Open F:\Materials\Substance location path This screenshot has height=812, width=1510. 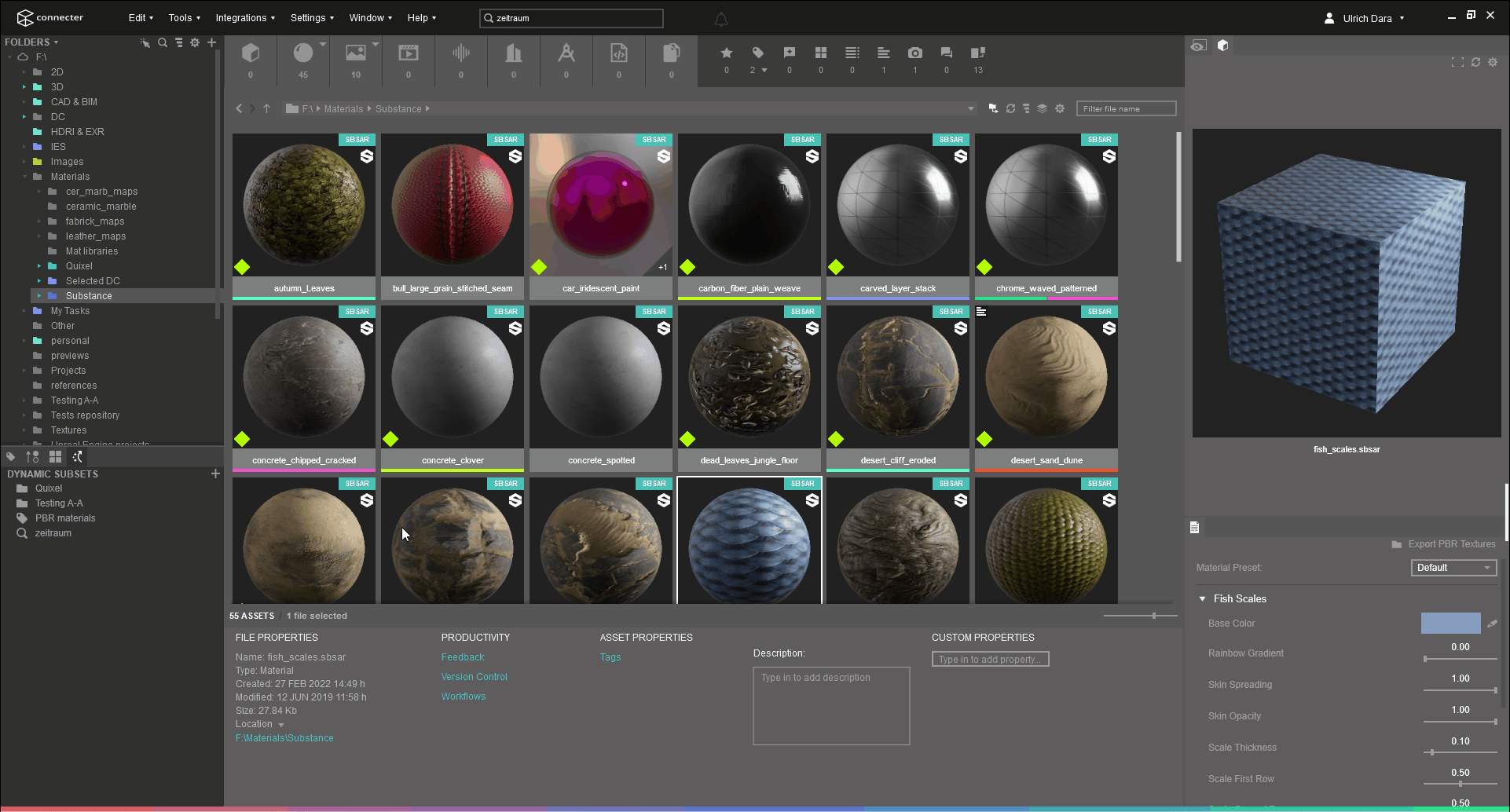coord(284,738)
